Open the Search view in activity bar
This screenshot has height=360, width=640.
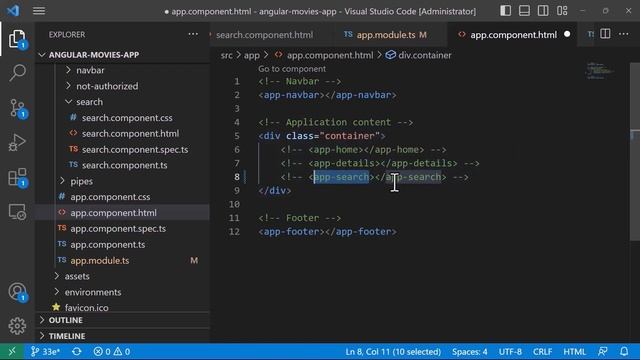pyautogui.click(x=17, y=73)
